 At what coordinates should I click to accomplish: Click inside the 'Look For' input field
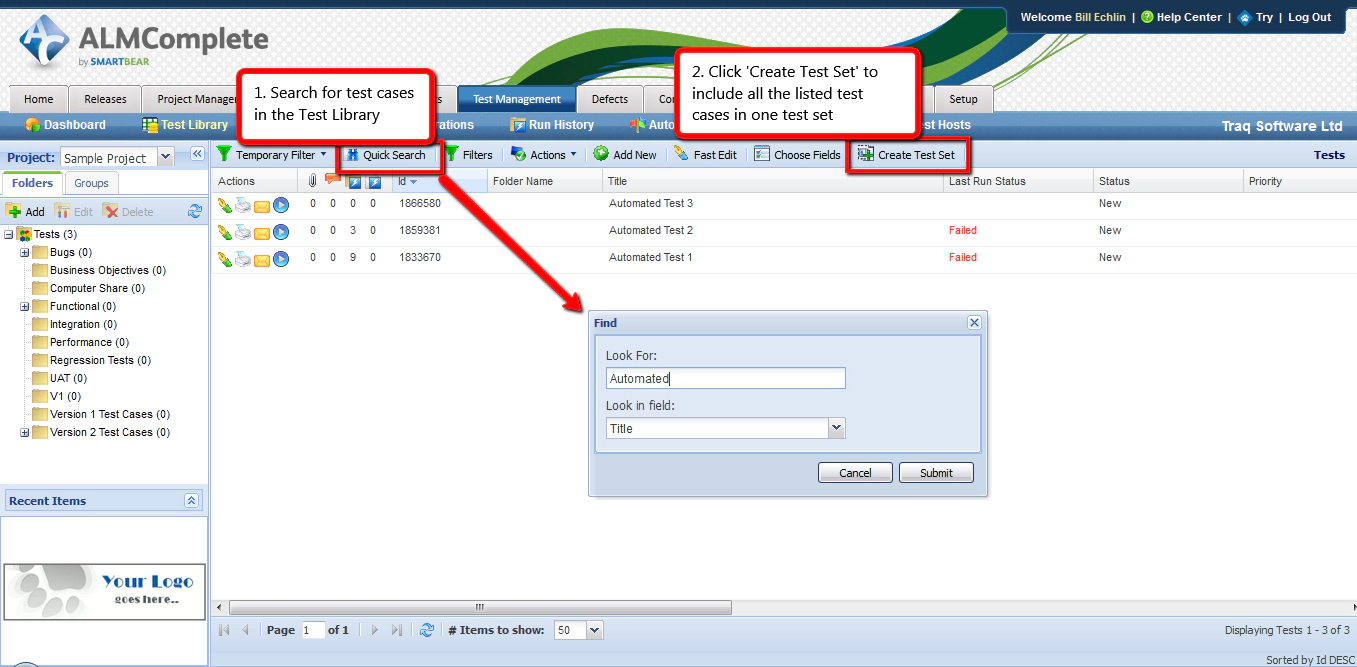tap(724, 378)
